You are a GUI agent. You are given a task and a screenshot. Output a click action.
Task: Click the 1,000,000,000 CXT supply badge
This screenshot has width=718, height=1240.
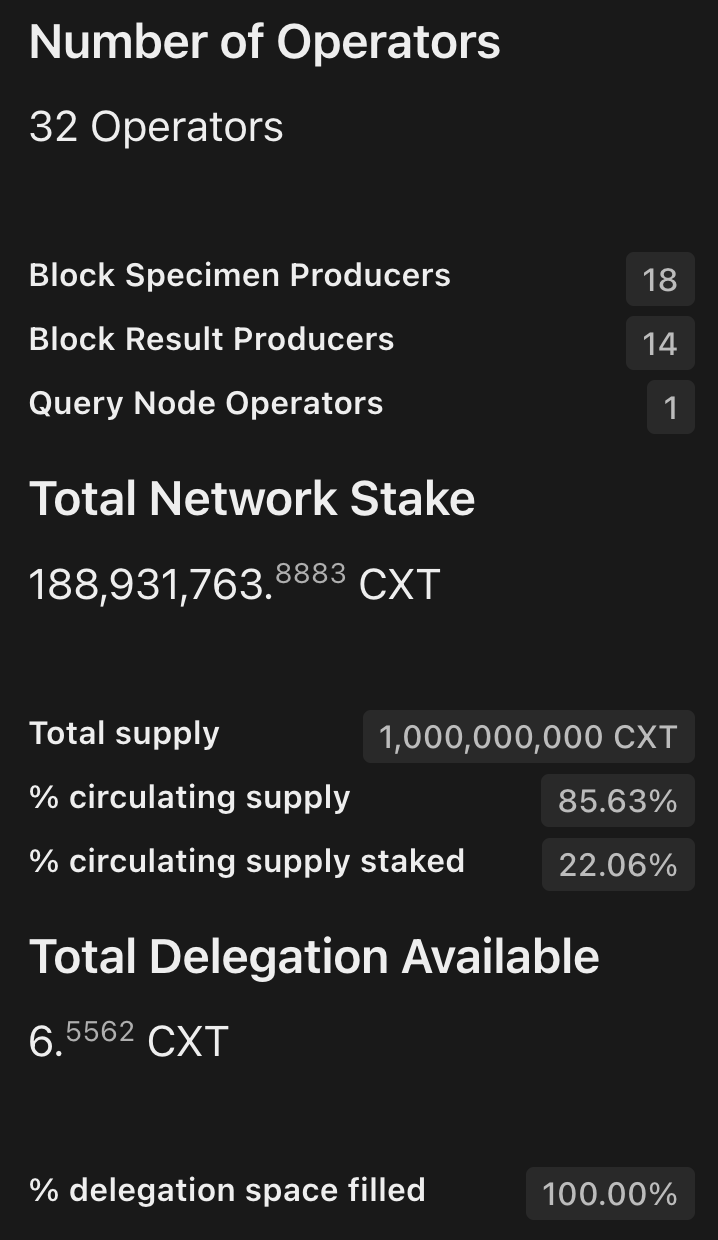(x=529, y=737)
